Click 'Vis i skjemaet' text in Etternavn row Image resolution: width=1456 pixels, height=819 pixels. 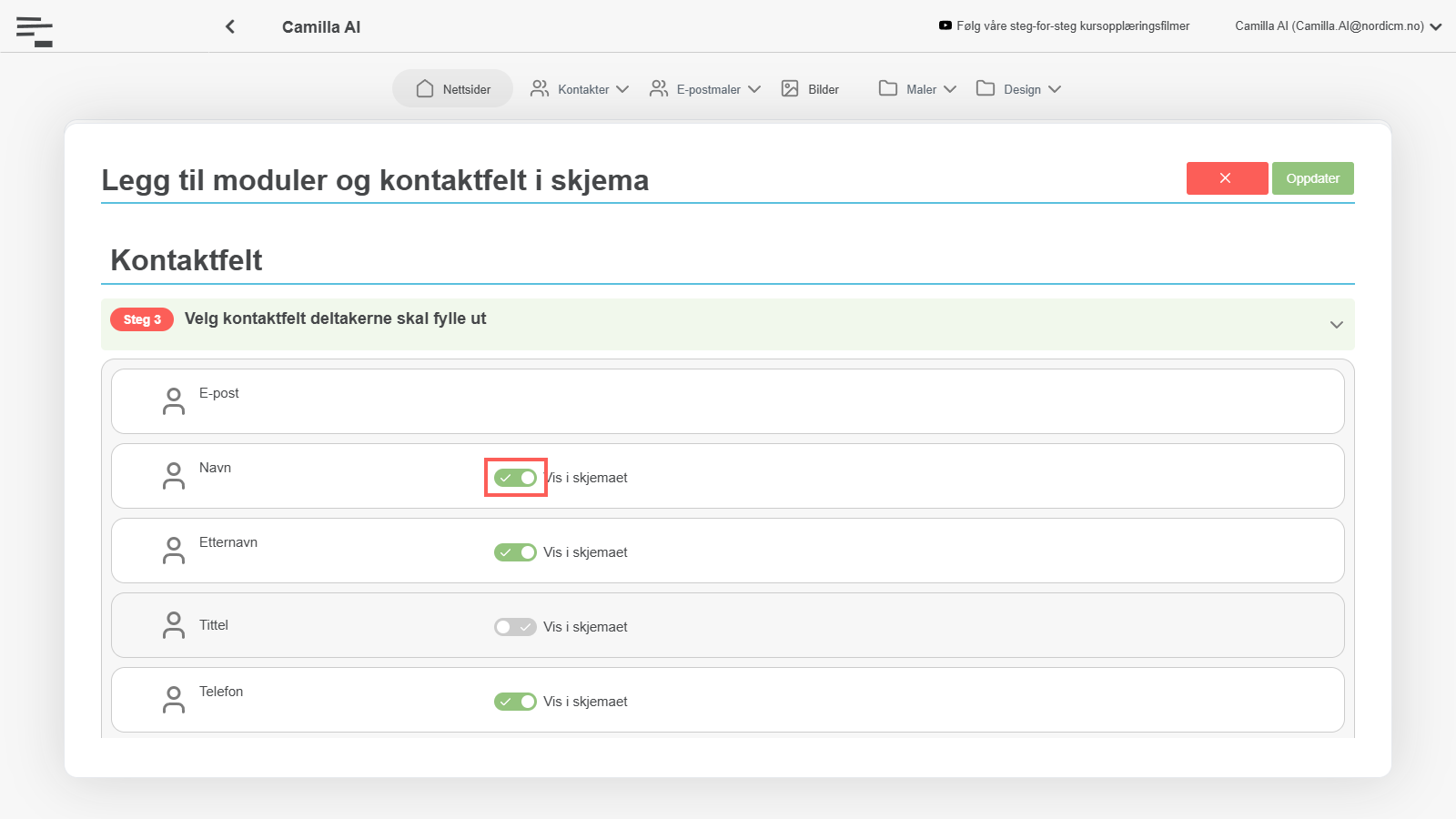pos(586,552)
